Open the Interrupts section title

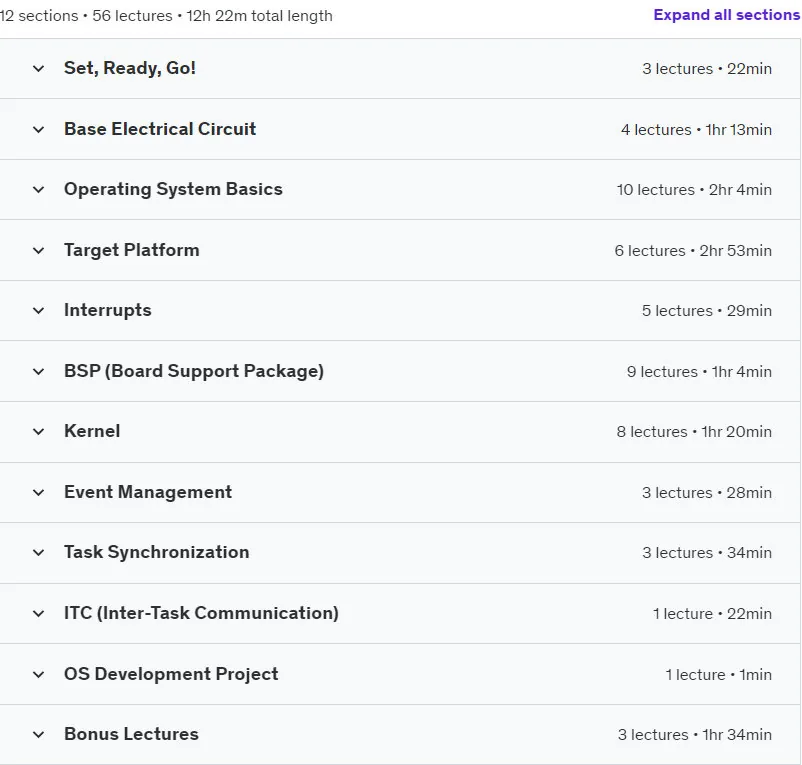click(x=107, y=310)
